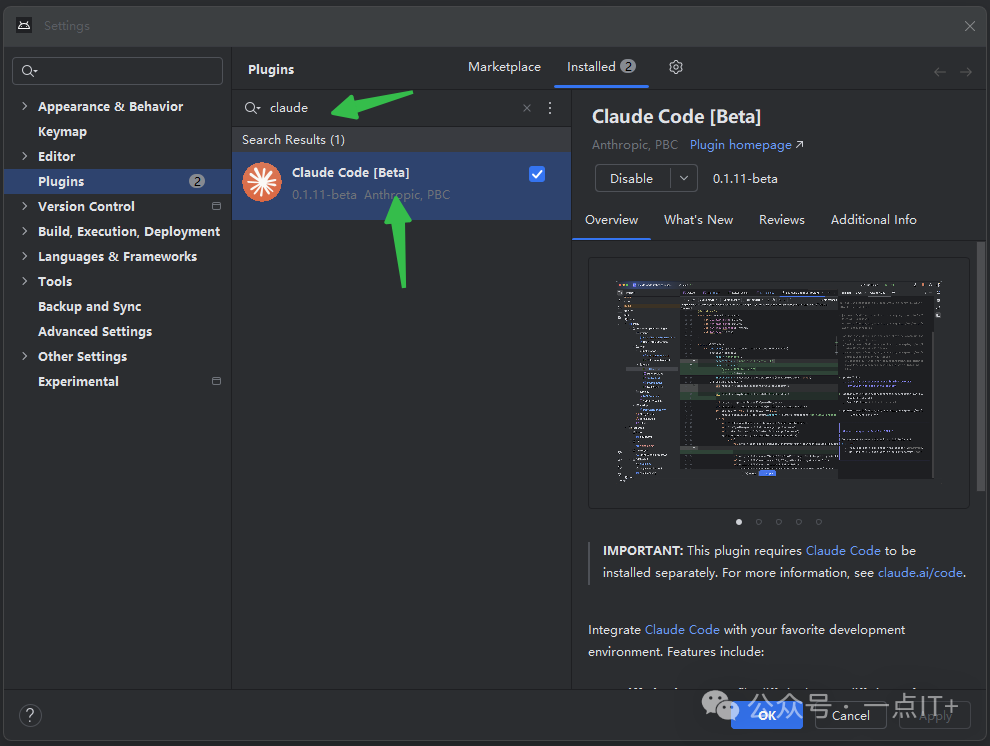This screenshot has height=746, width=990.
Task: Select Plugins in the settings tree
Action: click(117, 181)
